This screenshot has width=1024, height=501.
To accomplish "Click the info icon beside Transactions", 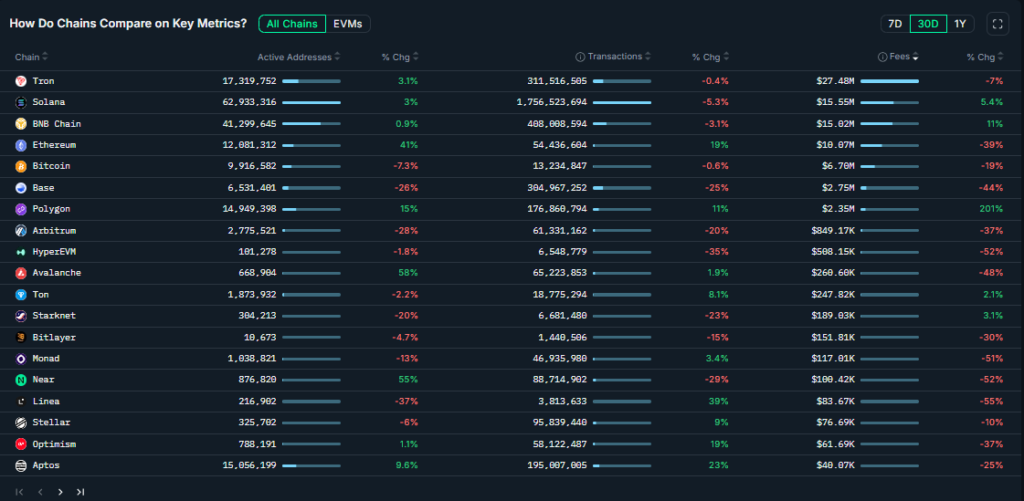I will (x=580, y=57).
